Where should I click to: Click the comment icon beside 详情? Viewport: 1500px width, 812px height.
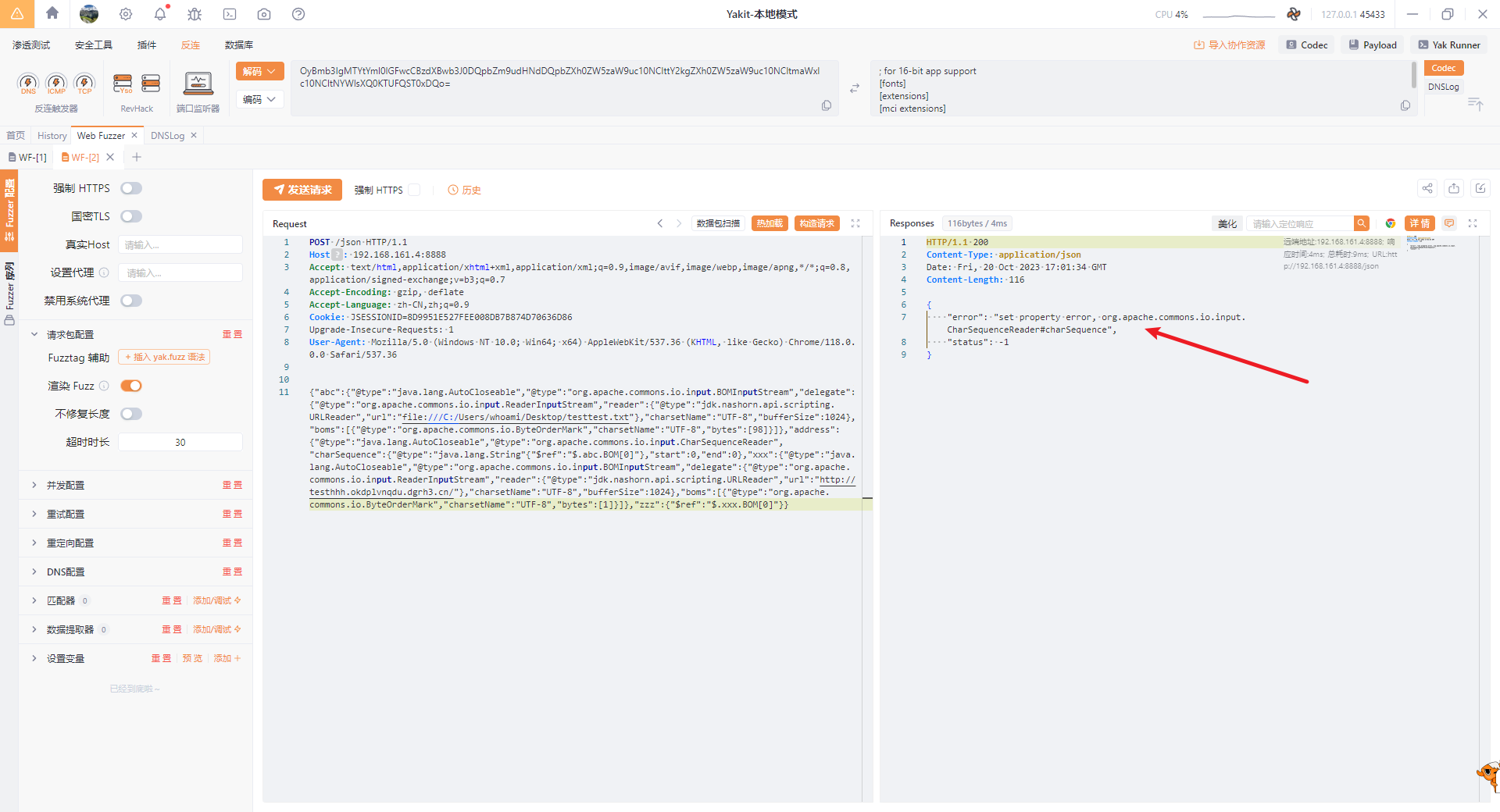1449,223
